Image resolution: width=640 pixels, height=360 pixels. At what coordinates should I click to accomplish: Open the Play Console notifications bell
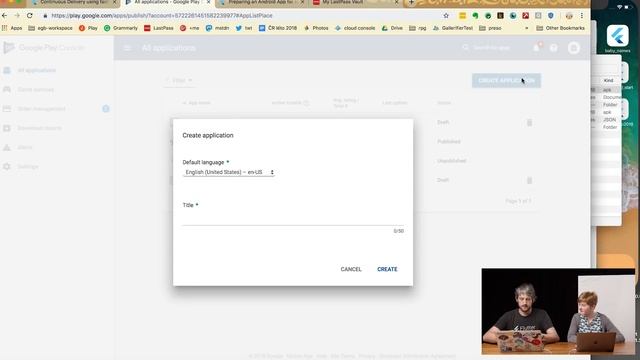coord(536,47)
